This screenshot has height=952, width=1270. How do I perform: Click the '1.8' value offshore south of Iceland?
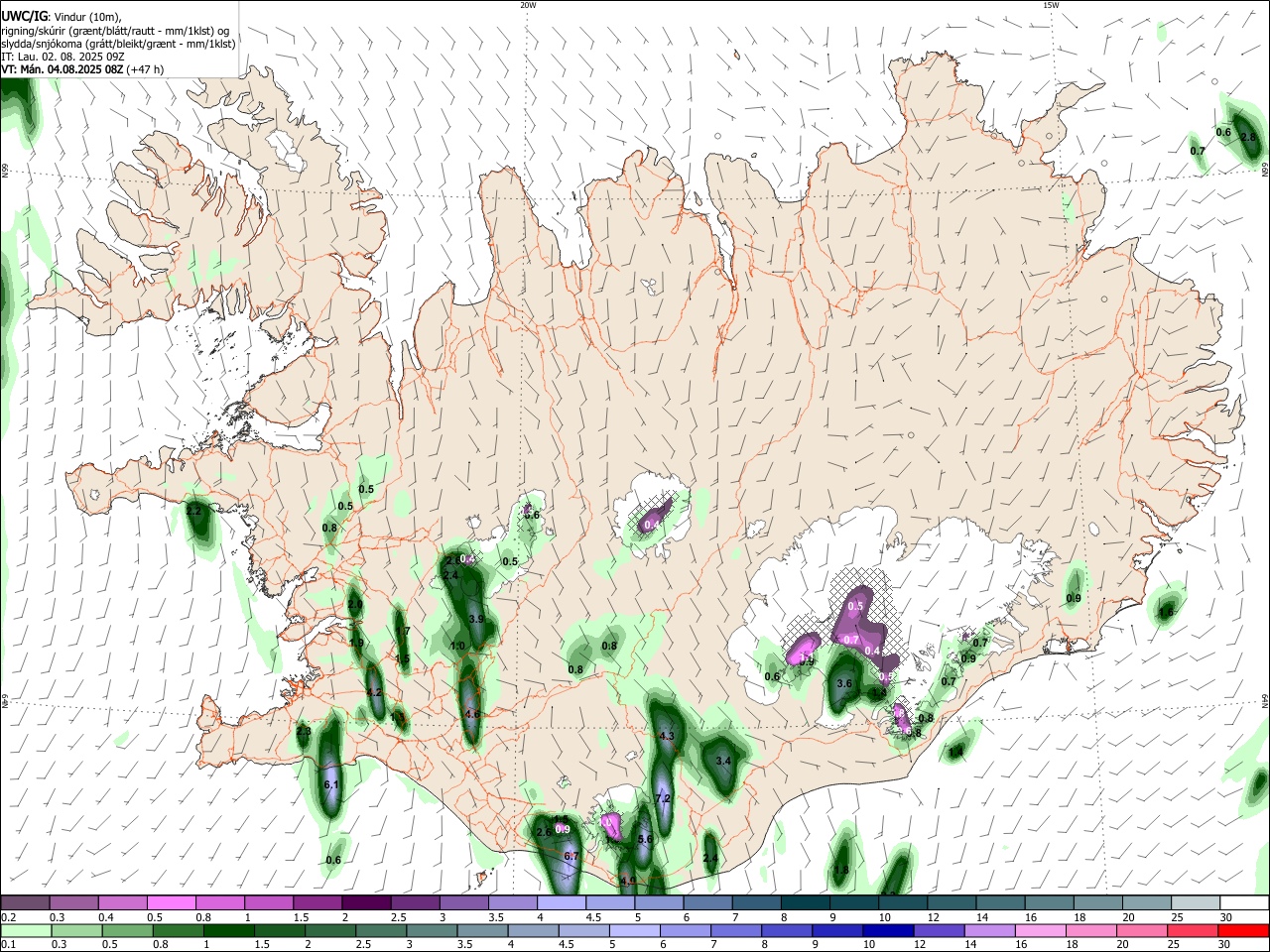(841, 870)
